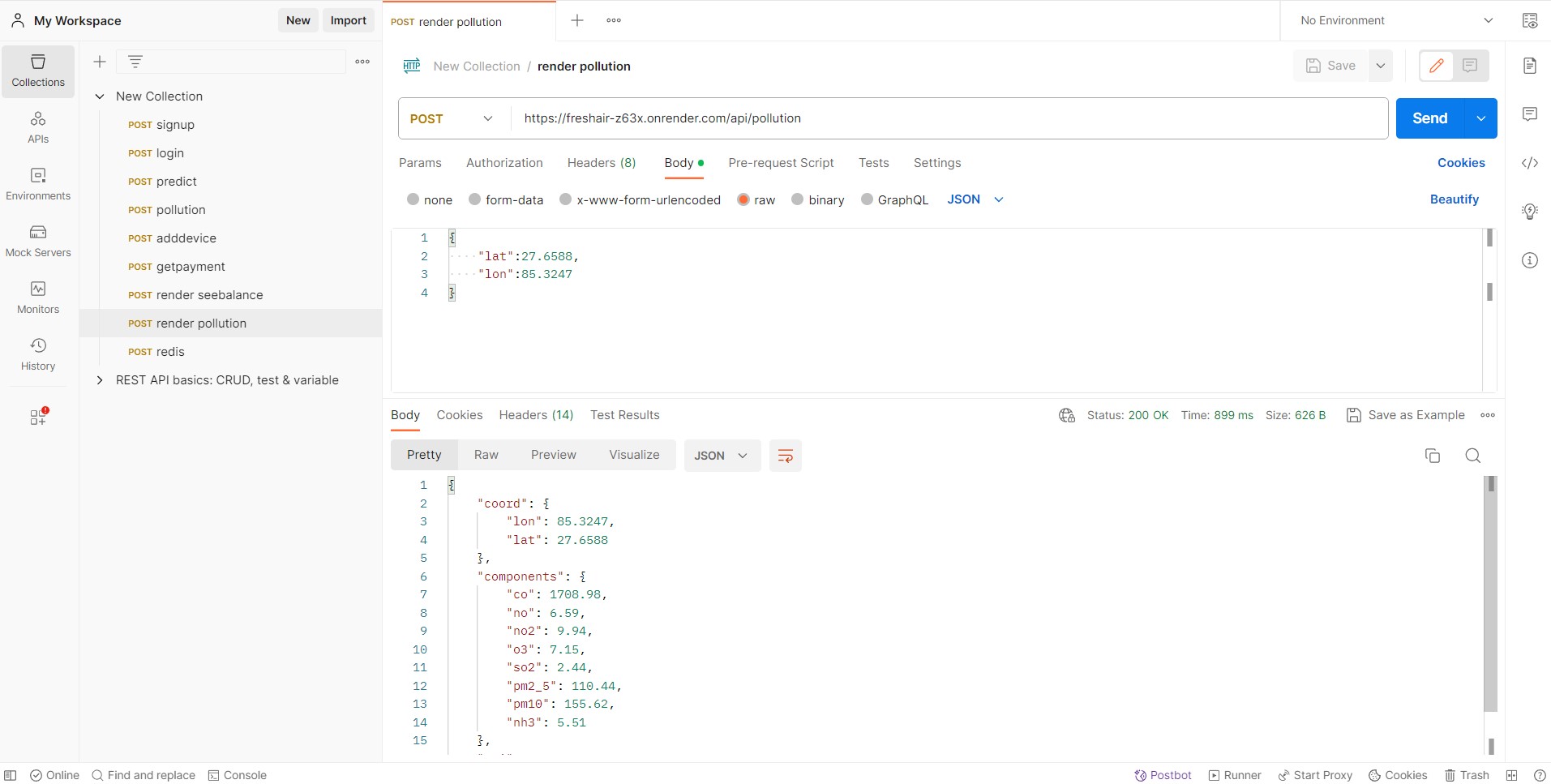Open the response Headers (14) tab

pyautogui.click(x=536, y=415)
